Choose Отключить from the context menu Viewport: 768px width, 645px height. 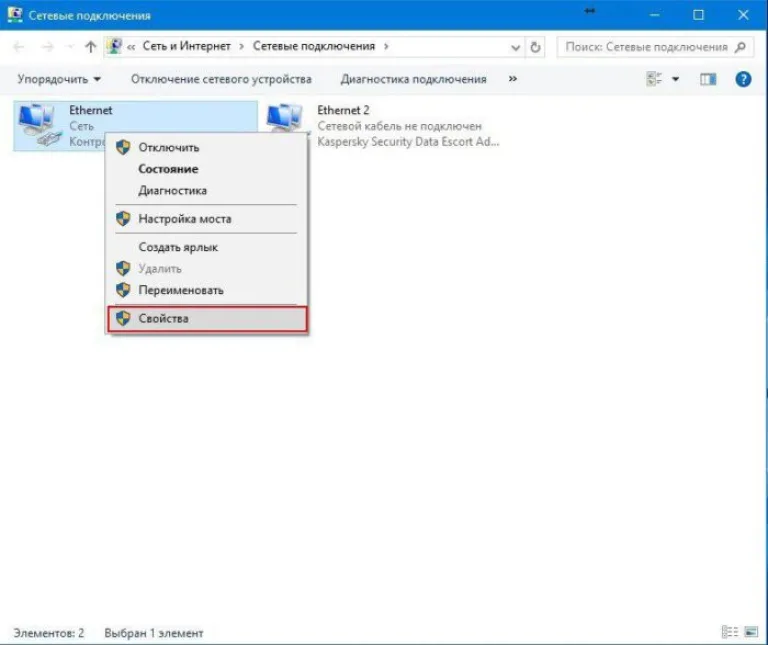click(206, 147)
